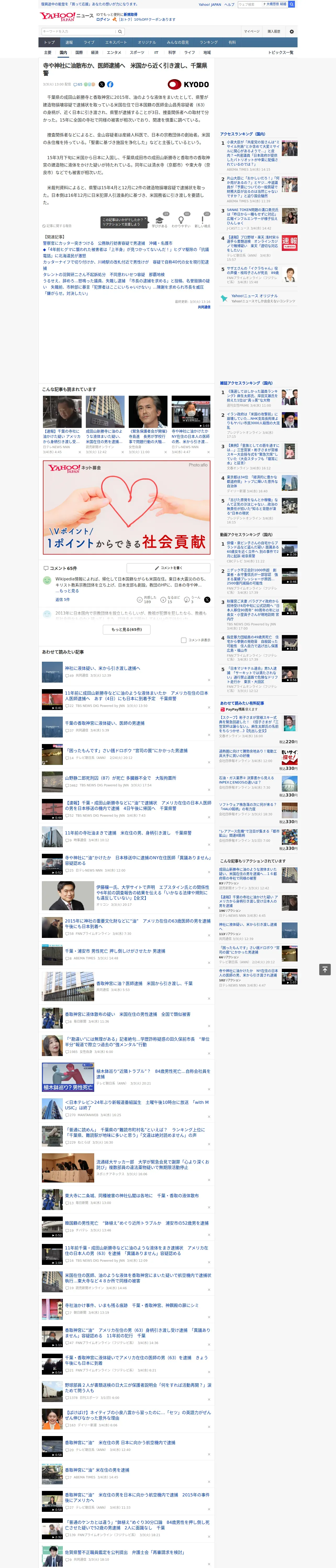Open 購入履歴 link

[274, 32]
